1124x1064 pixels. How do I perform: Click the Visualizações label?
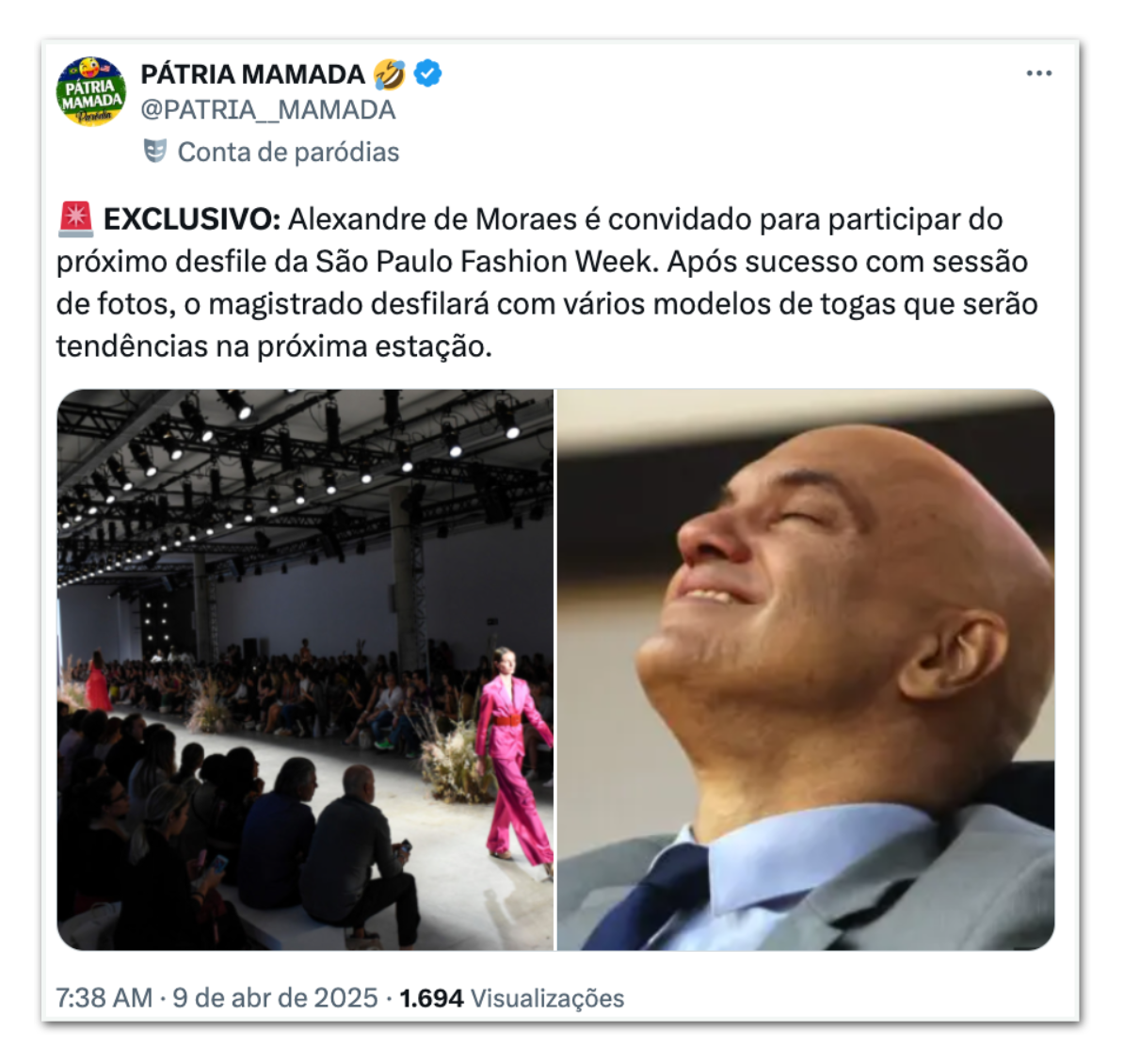[548, 998]
